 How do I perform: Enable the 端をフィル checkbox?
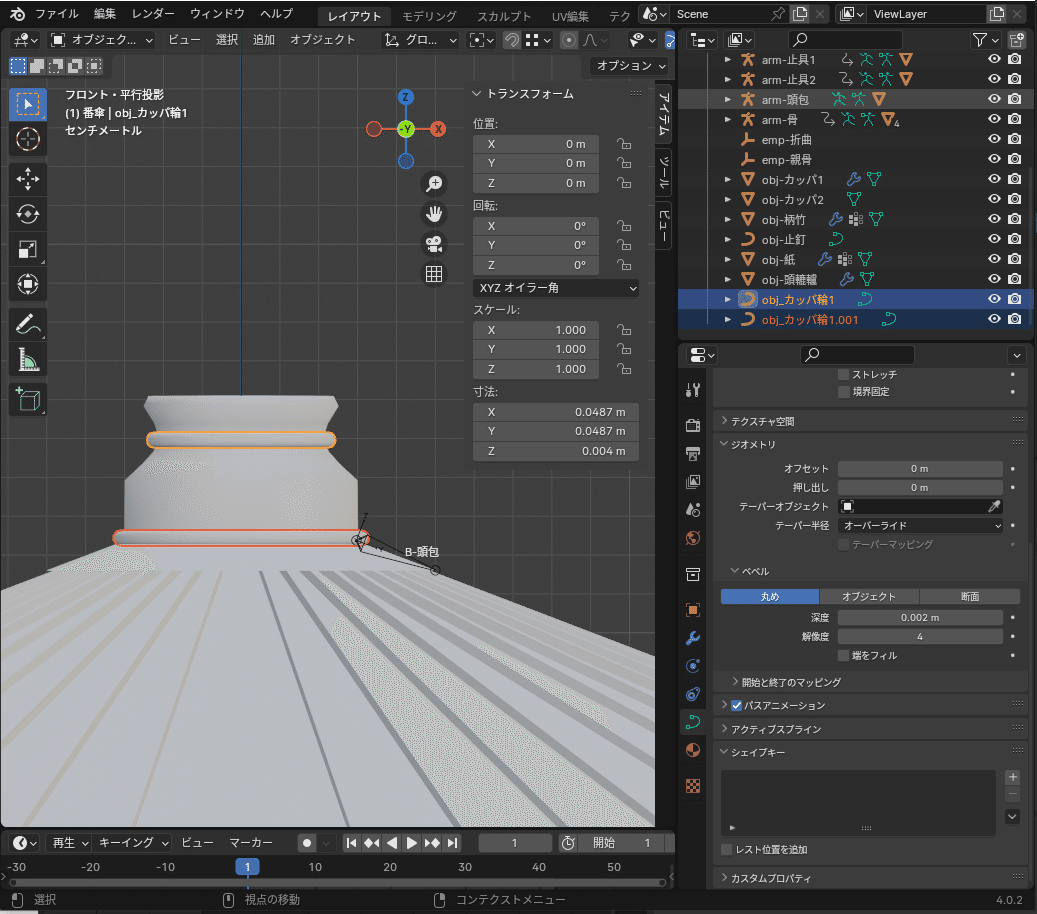(843, 655)
